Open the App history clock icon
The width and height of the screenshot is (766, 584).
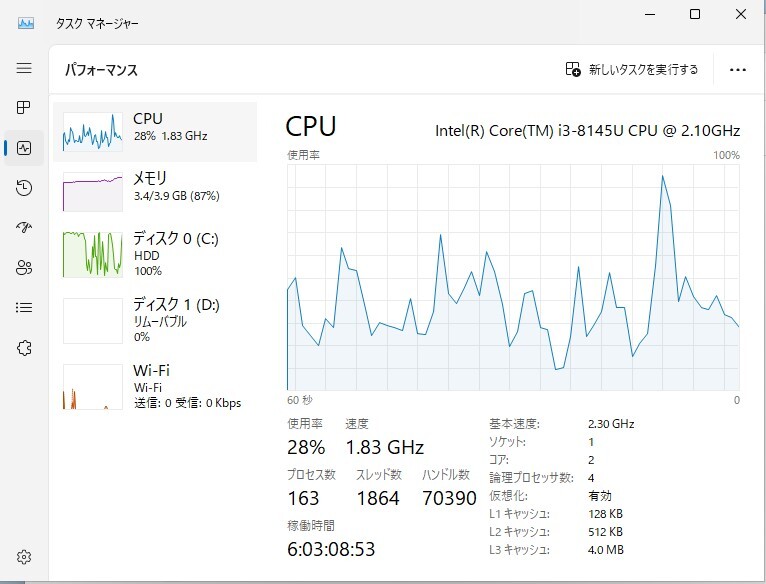[x=24, y=188]
